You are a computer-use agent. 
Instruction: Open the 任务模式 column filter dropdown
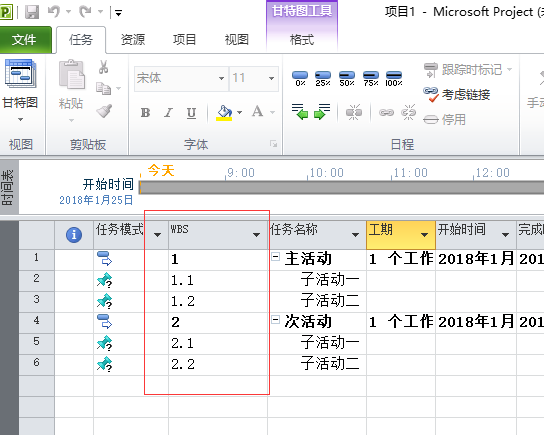pyautogui.click(x=157, y=235)
